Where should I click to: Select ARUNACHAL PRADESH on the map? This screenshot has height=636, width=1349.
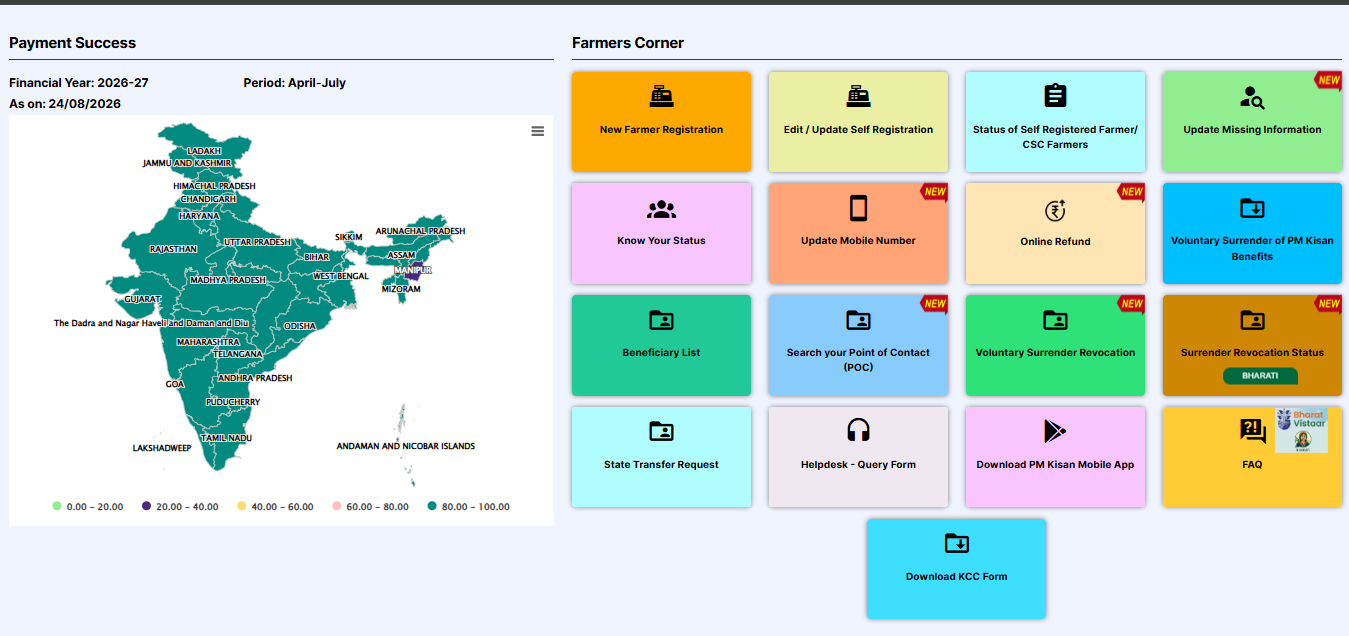pyautogui.click(x=420, y=231)
